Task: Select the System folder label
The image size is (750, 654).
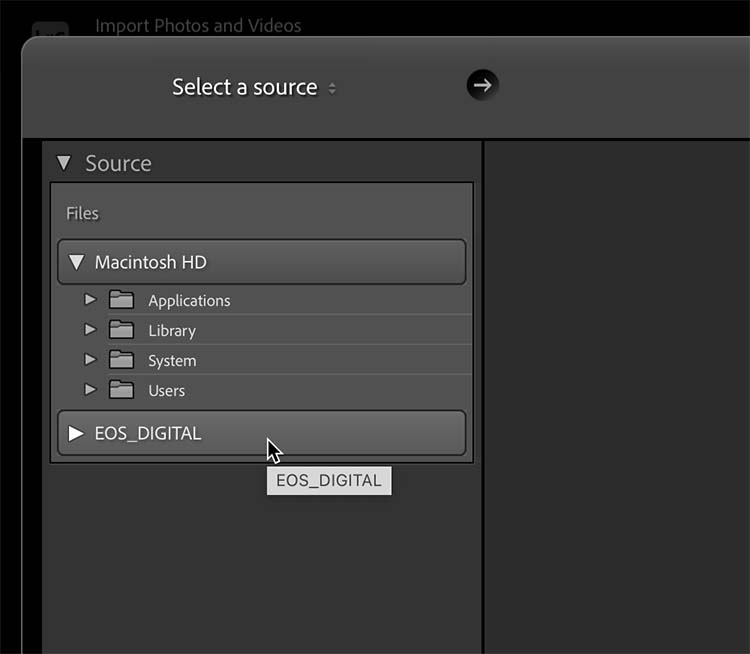Action: [x=172, y=361]
